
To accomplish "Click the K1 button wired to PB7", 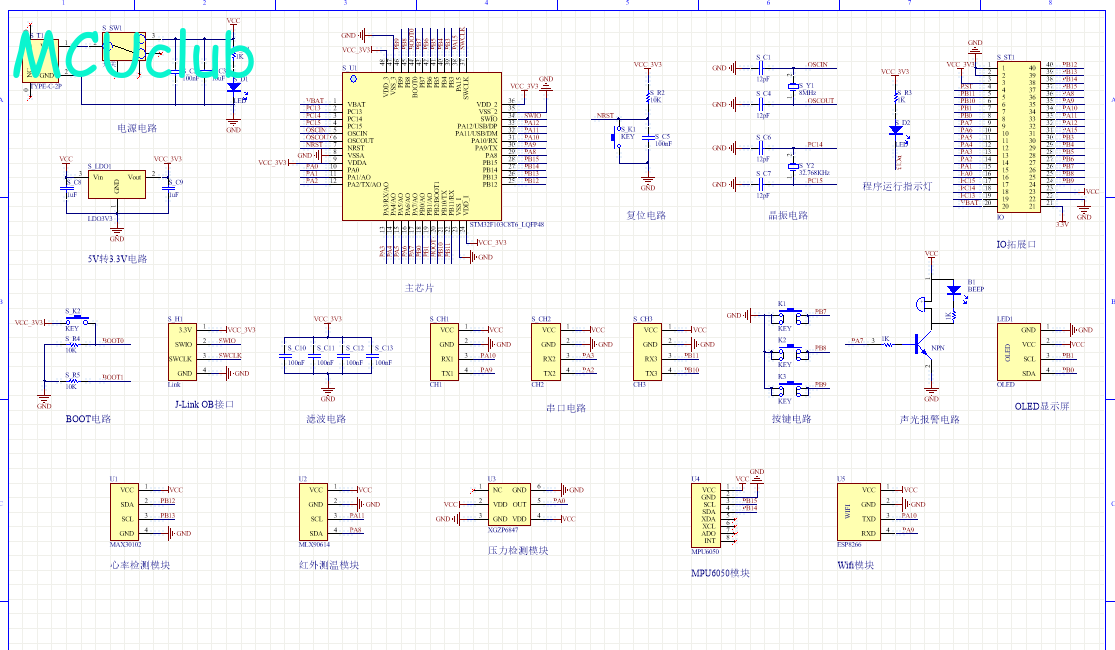I will tap(788, 315).
